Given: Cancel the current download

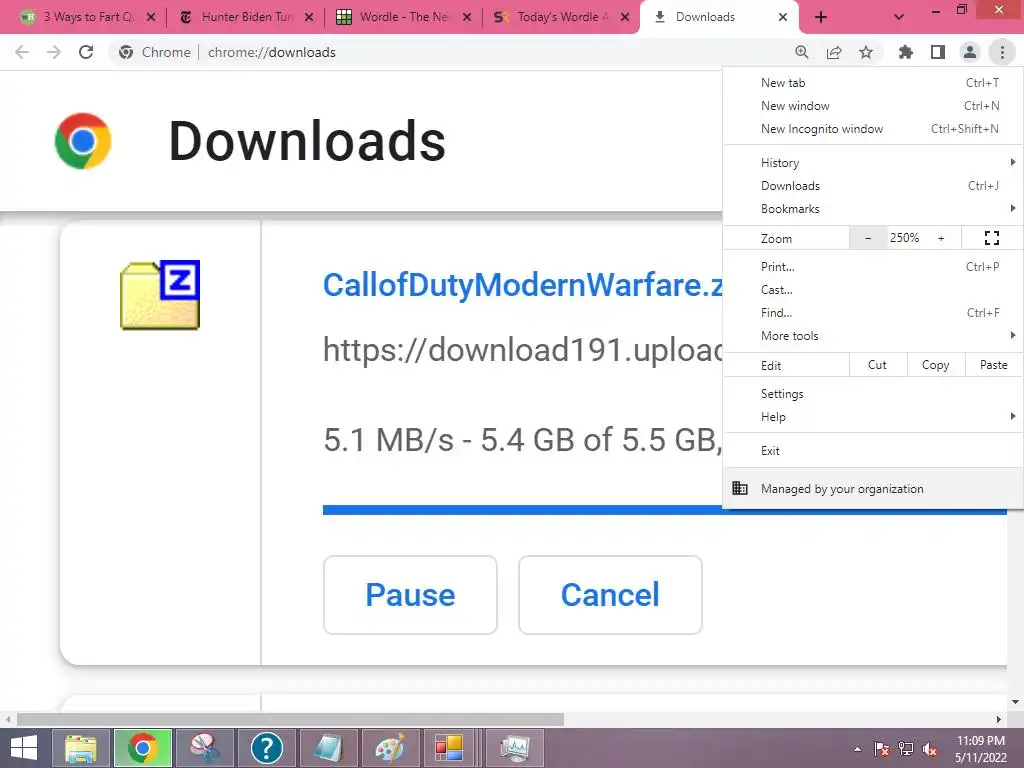Looking at the screenshot, I should [610, 595].
